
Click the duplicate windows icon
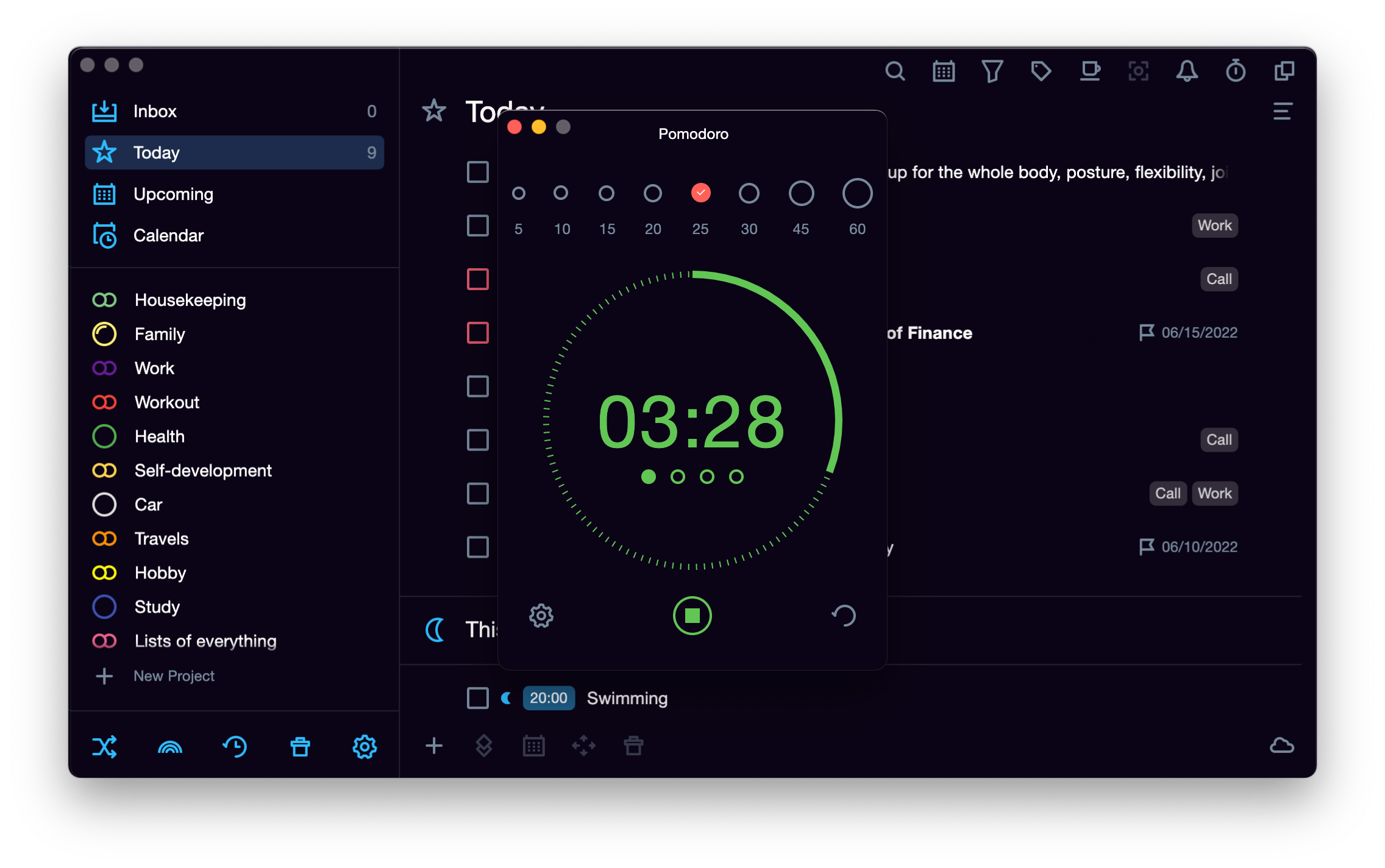click(1284, 71)
